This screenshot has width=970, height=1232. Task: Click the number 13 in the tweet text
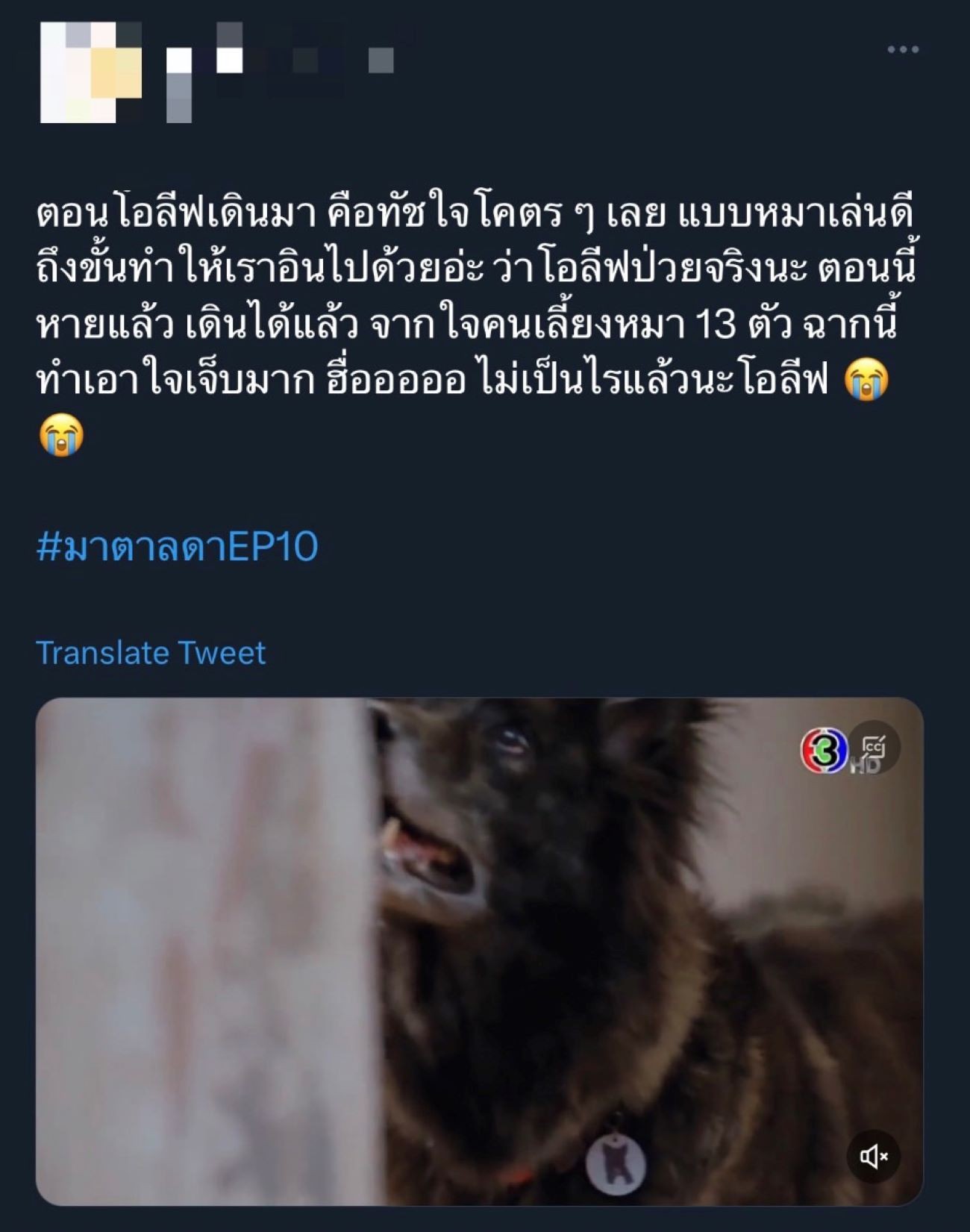pos(716,325)
